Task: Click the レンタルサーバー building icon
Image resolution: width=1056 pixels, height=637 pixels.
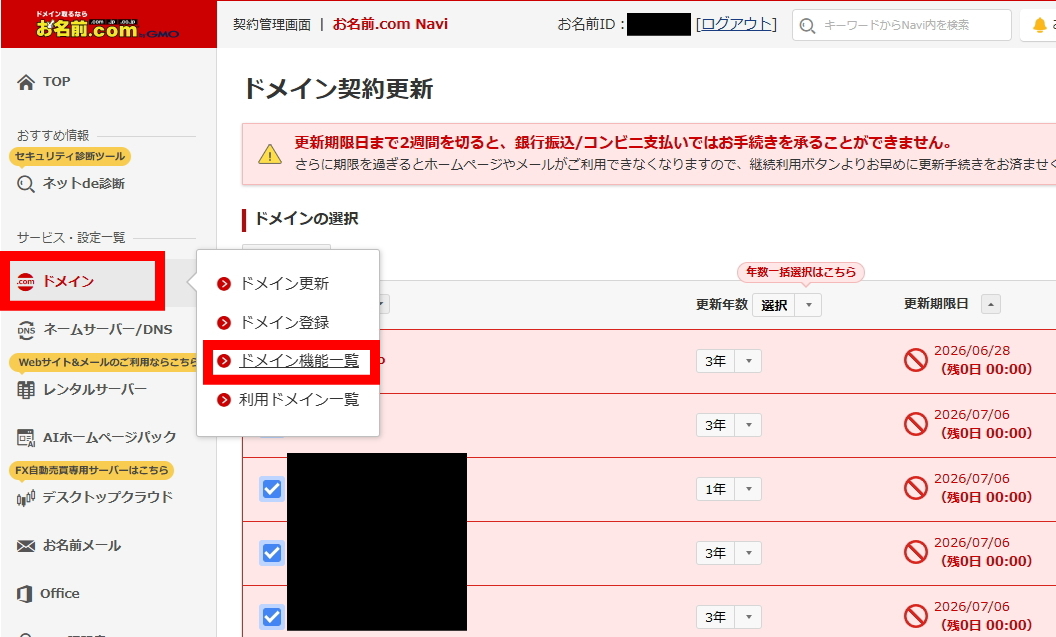Action: pyautogui.click(x=26, y=390)
